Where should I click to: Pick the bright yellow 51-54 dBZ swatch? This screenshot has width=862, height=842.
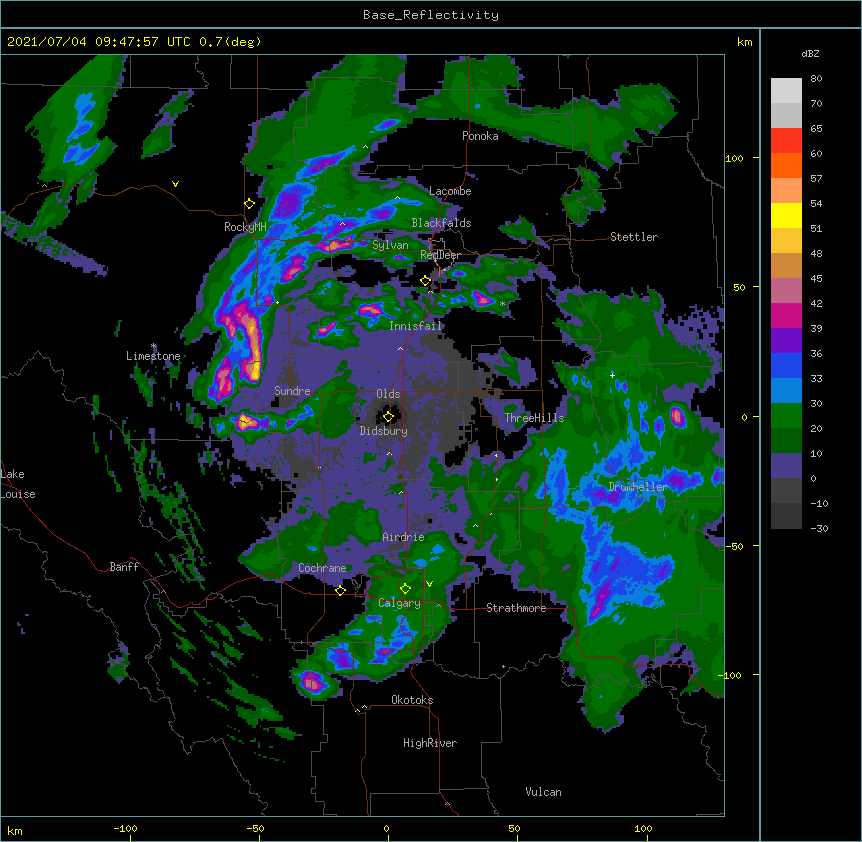[786, 215]
